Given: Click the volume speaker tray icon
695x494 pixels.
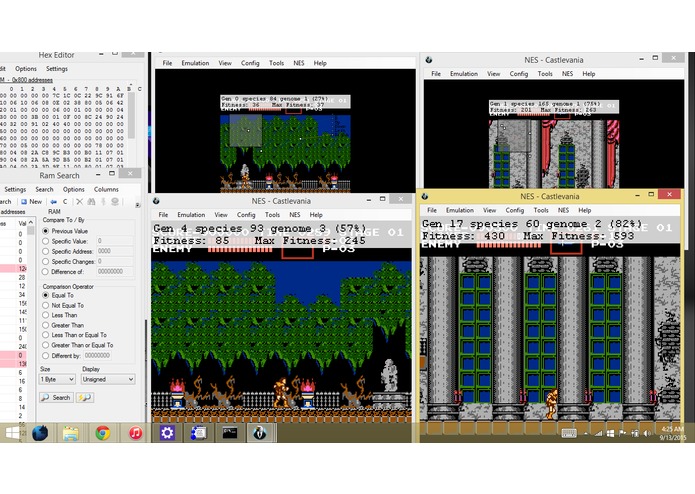Looking at the screenshot, I should click(x=647, y=433).
